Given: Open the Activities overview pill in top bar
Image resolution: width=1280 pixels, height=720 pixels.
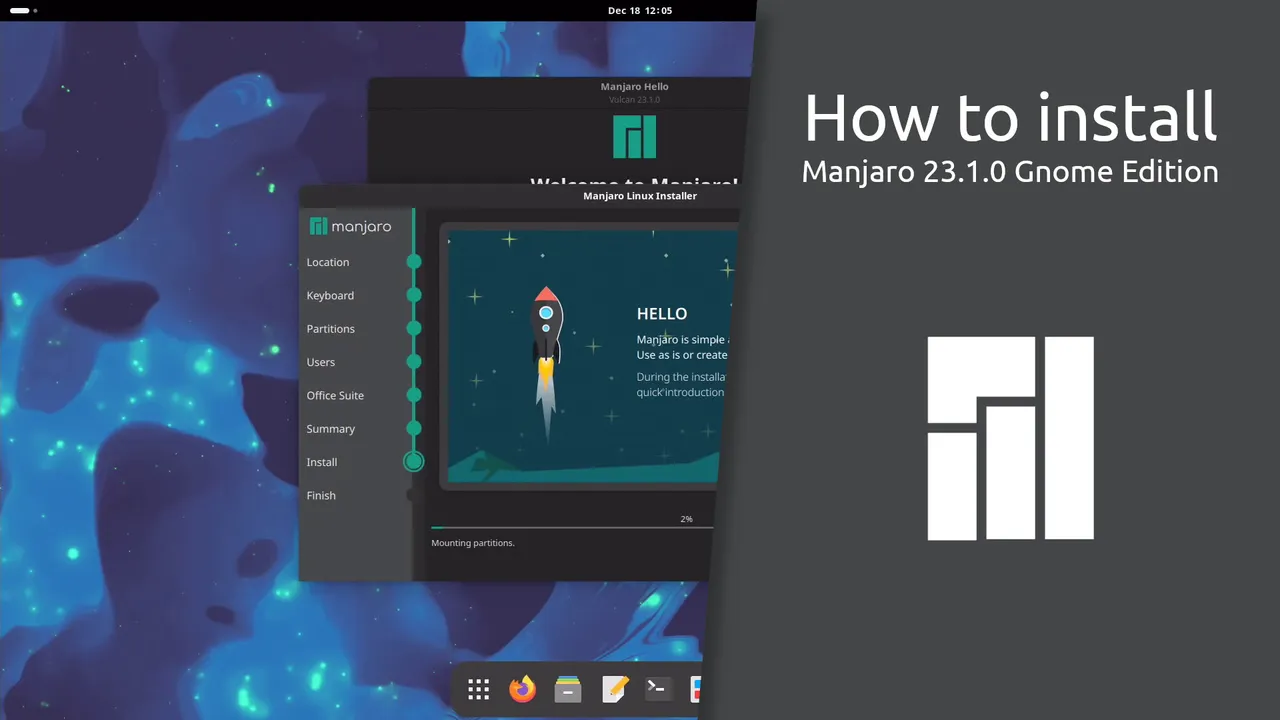Looking at the screenshot, I should (x=21, y=10).
